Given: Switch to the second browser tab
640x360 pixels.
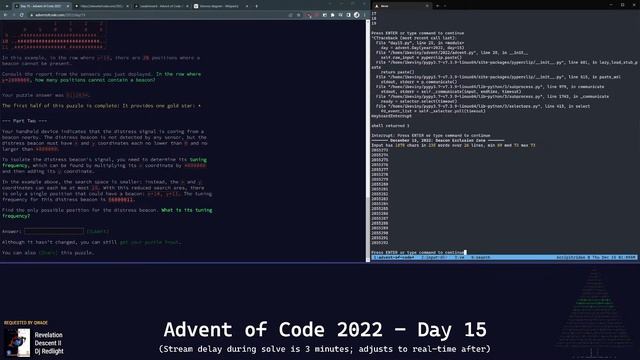Looking at the screenshot, I should tap(101, 6).
